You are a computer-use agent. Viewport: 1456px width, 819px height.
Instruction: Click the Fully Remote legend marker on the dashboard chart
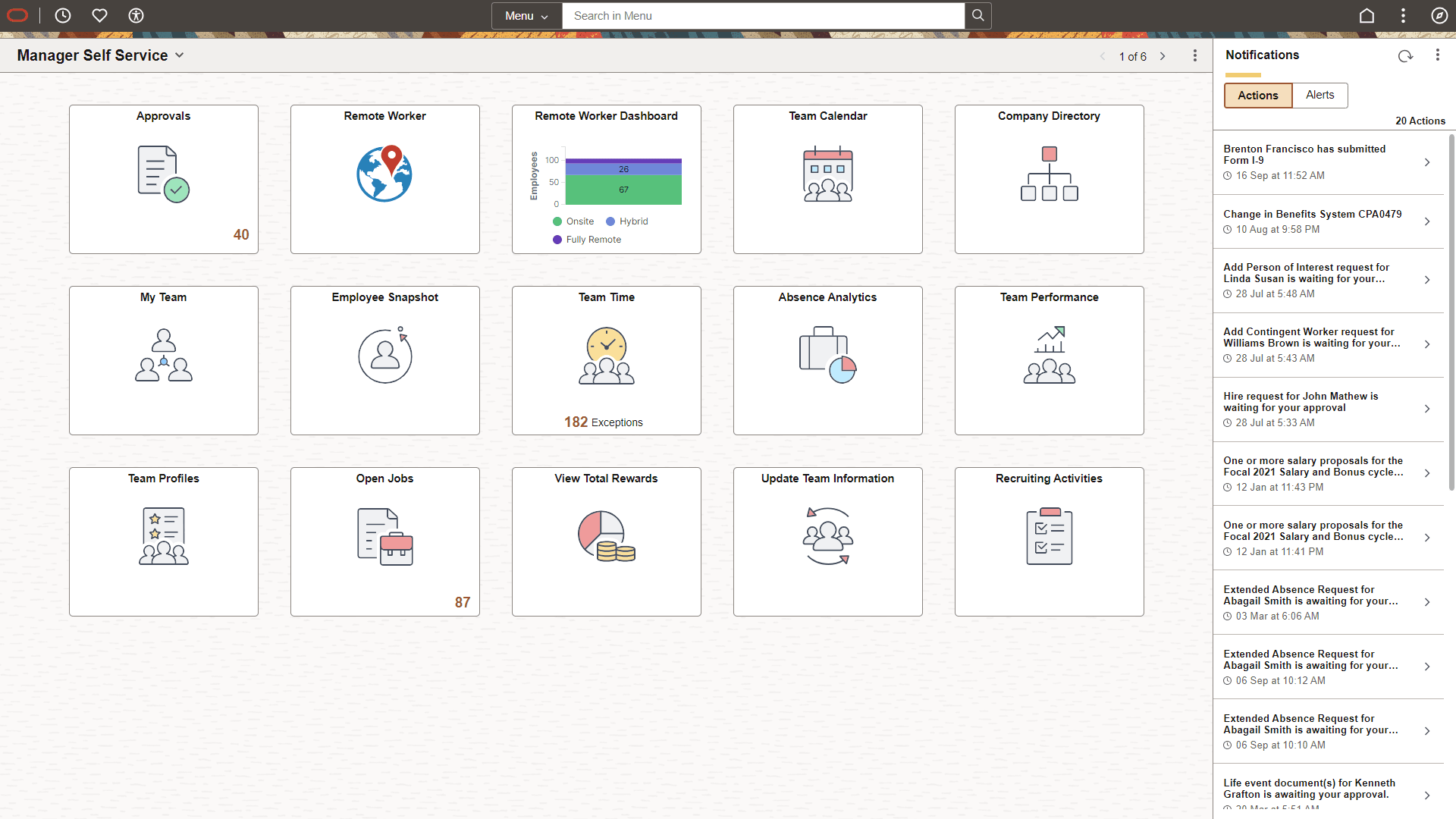coord(557,239)
